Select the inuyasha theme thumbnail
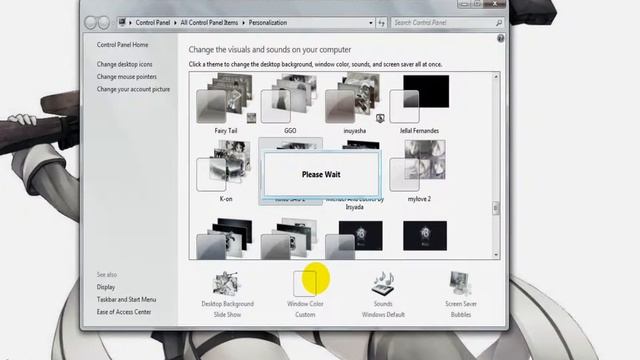This screenshot has height=360, width=640. click(x=354, y=99)
